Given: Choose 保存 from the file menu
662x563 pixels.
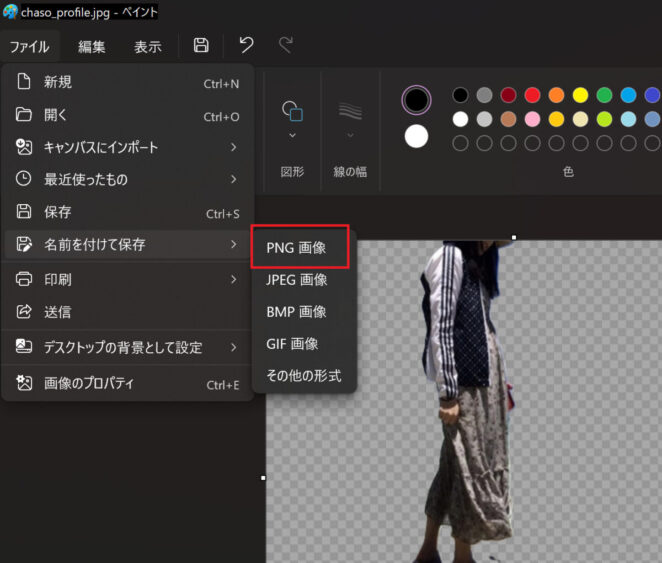Looking at the screenshot, I should pos(128,212).
